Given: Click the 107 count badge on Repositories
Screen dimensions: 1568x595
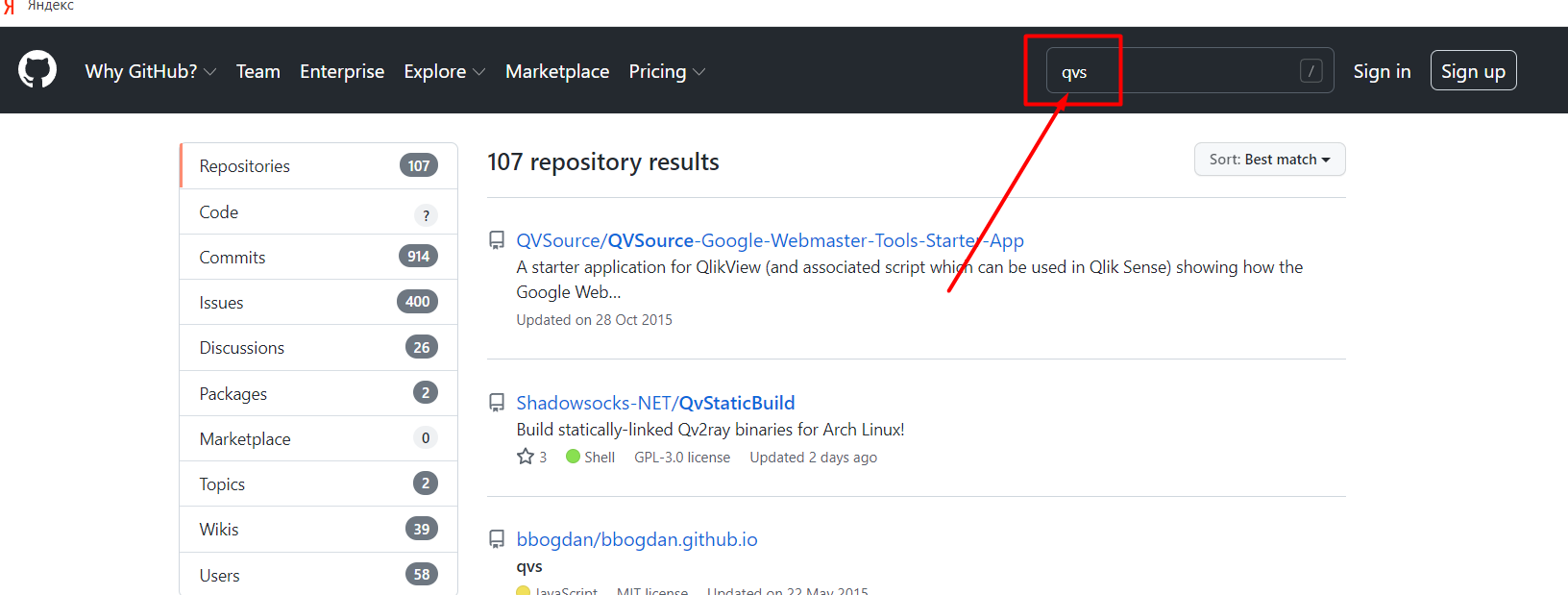Looking at the screenshot, I should (419, 165).
